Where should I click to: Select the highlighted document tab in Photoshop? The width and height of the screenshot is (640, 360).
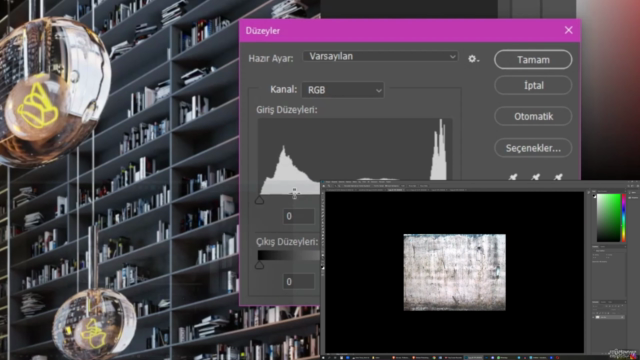(395, 190)
